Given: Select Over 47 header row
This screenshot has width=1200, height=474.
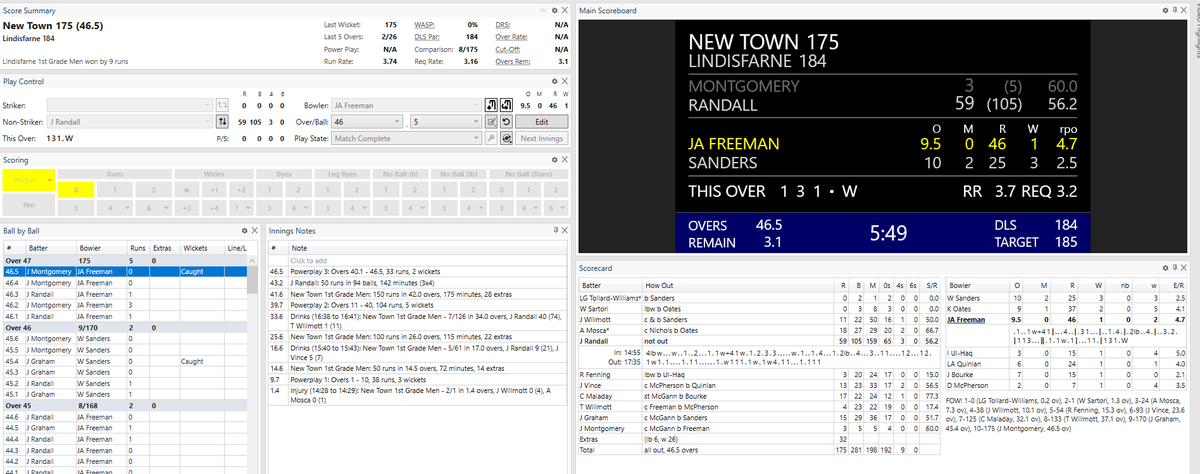Looking at the screenshot, I should (123, 260).
